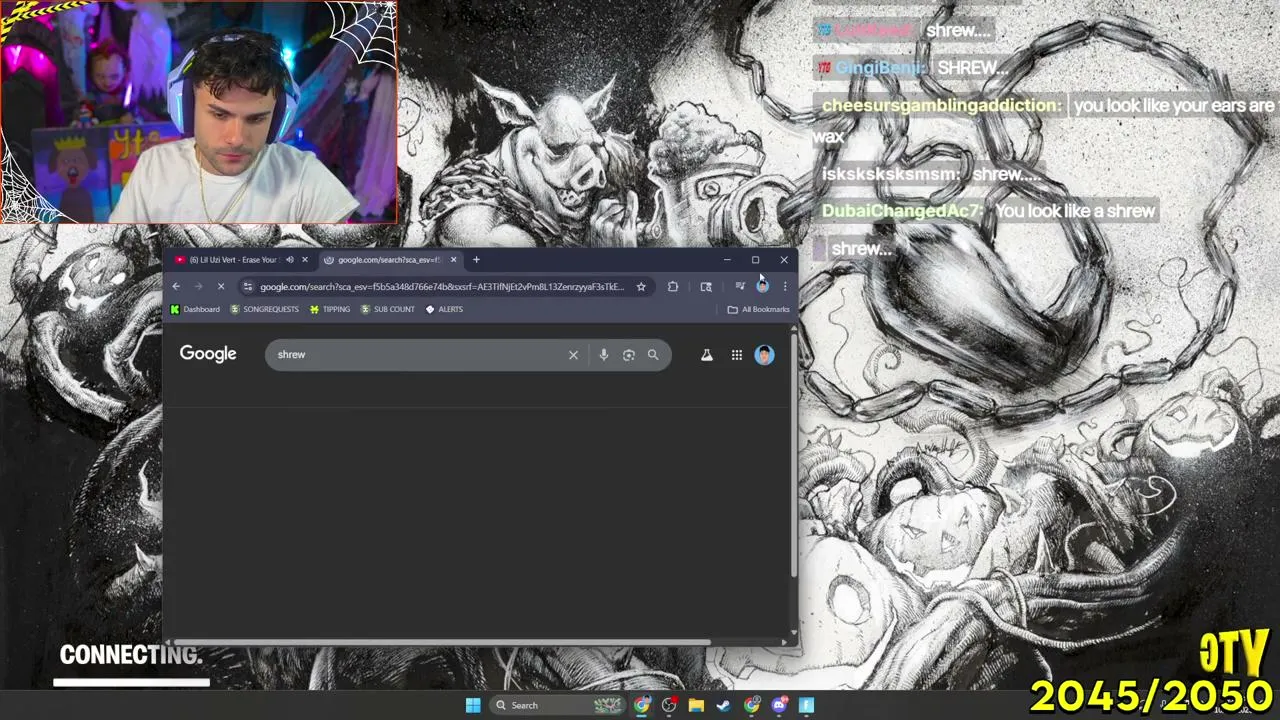
Task: Open Steam from the taskbar
Action: pyautogui.click(x=724, y=705)
